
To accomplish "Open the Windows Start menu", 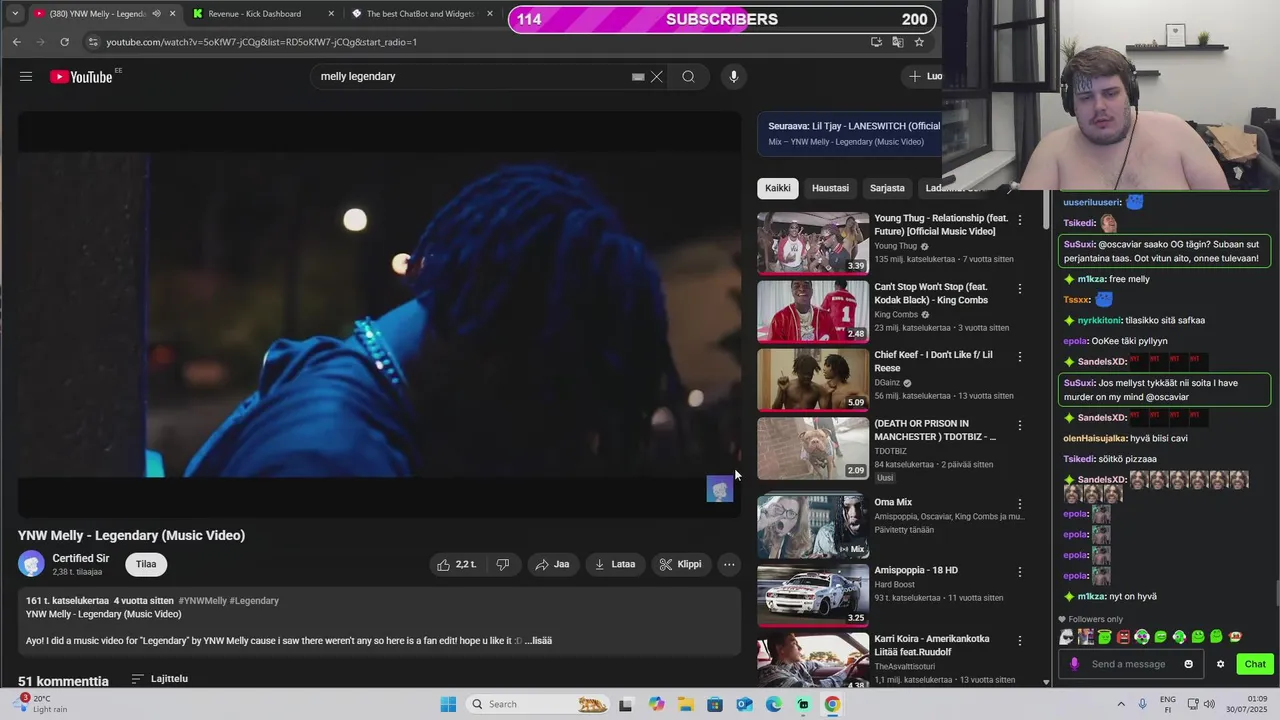I will tap(448, 704).
